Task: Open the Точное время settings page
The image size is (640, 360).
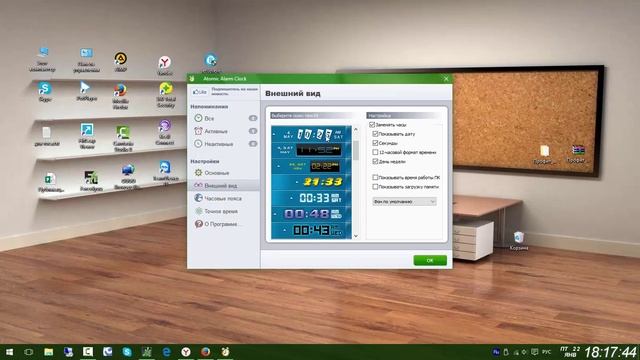Action: pos(223,211)
